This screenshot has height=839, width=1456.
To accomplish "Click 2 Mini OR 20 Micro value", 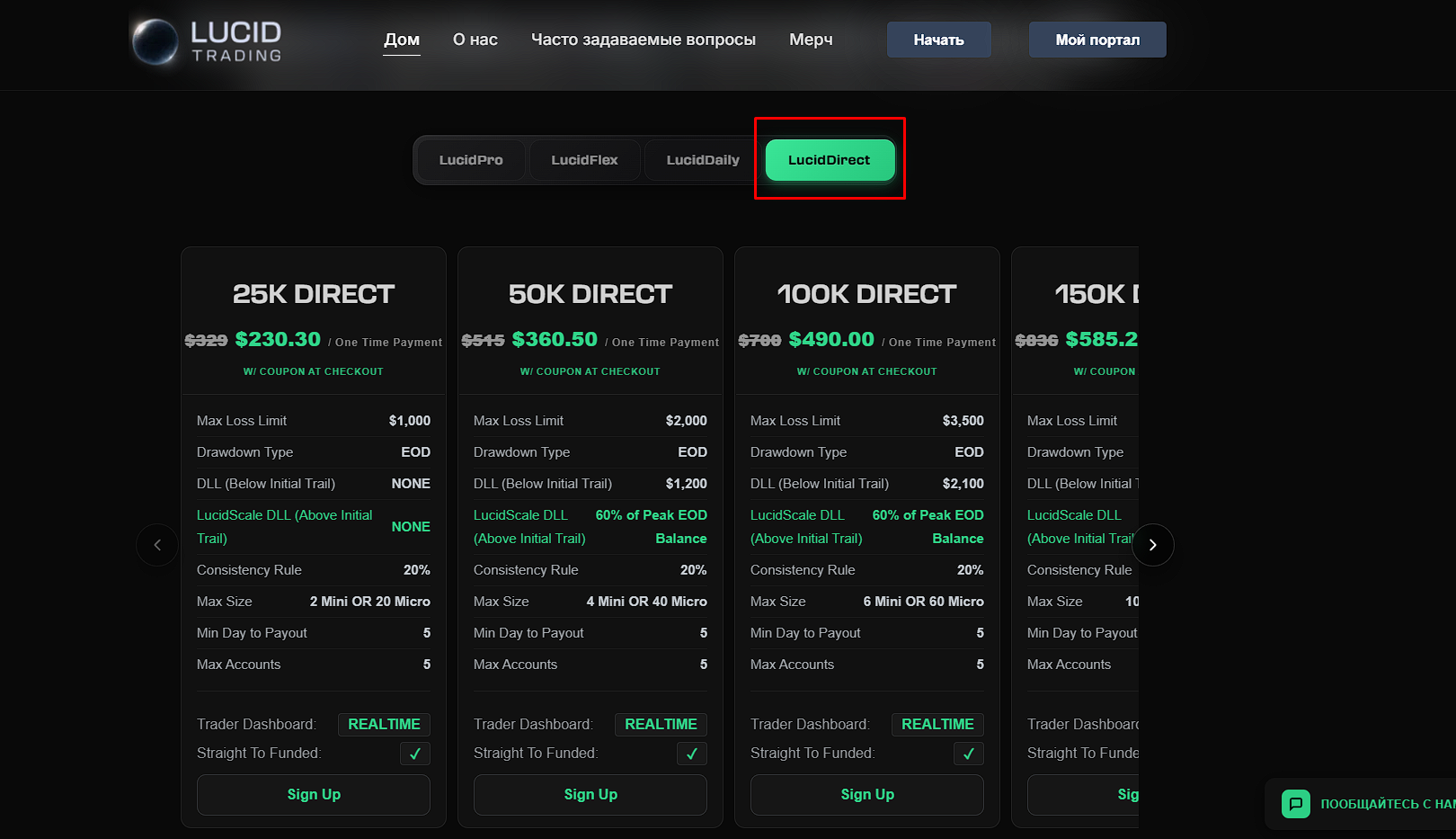I will point(370,602).
